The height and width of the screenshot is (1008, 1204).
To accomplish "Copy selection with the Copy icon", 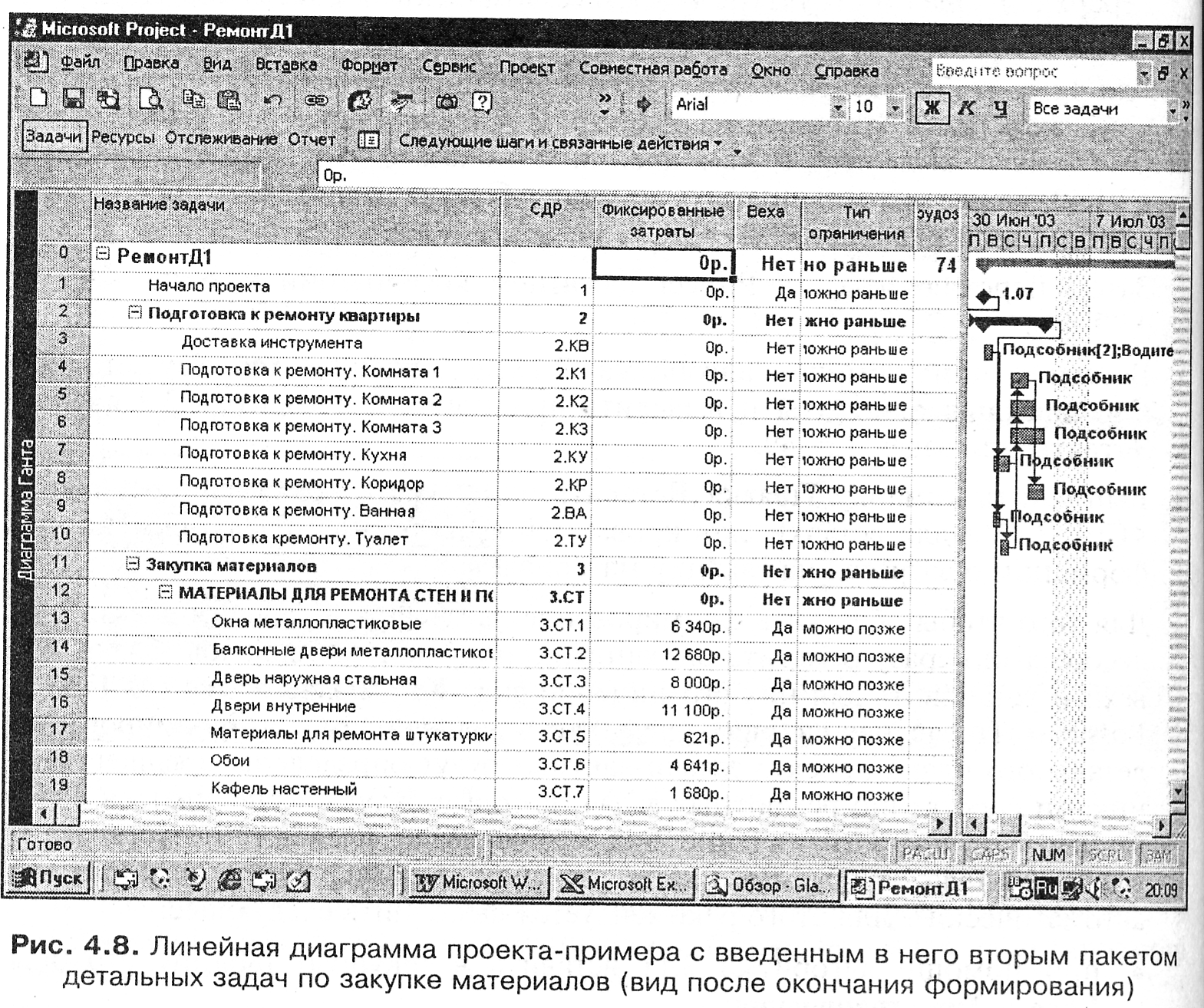I will [x=193, y=100].
